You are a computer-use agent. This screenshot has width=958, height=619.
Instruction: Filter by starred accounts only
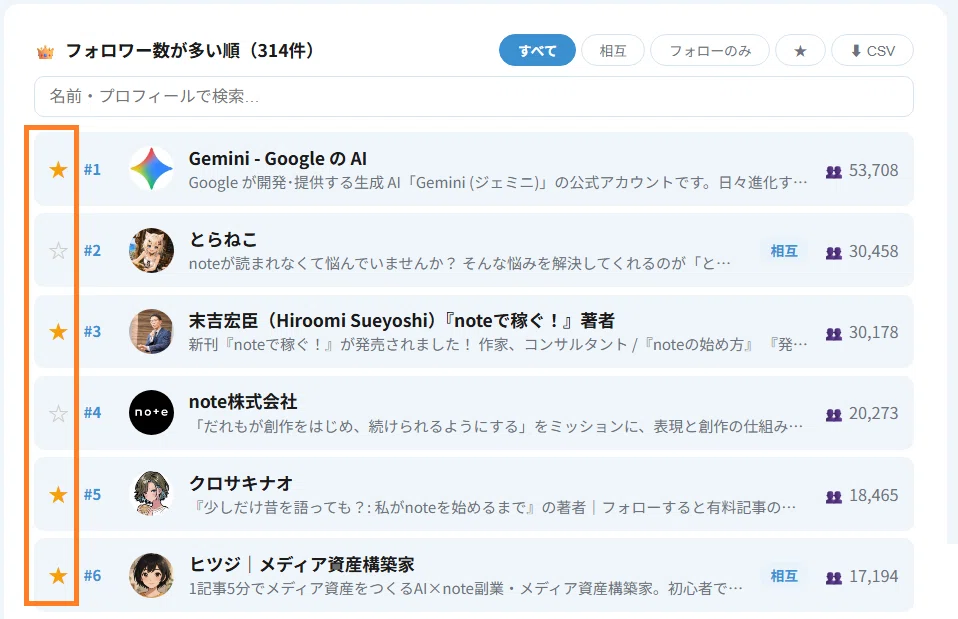(800, 50)
